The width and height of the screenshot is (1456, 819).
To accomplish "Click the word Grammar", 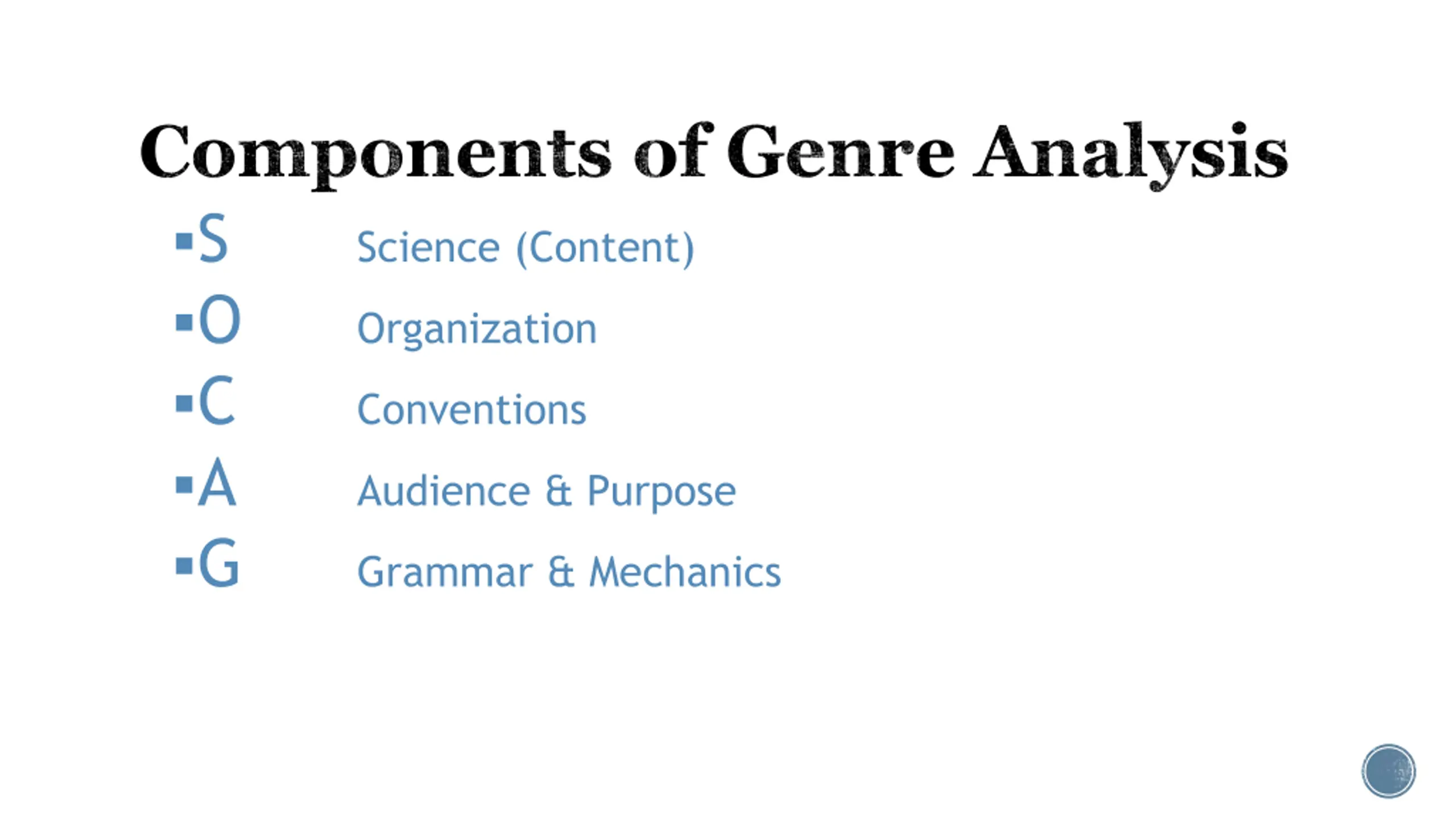I will tap(445, 572).
